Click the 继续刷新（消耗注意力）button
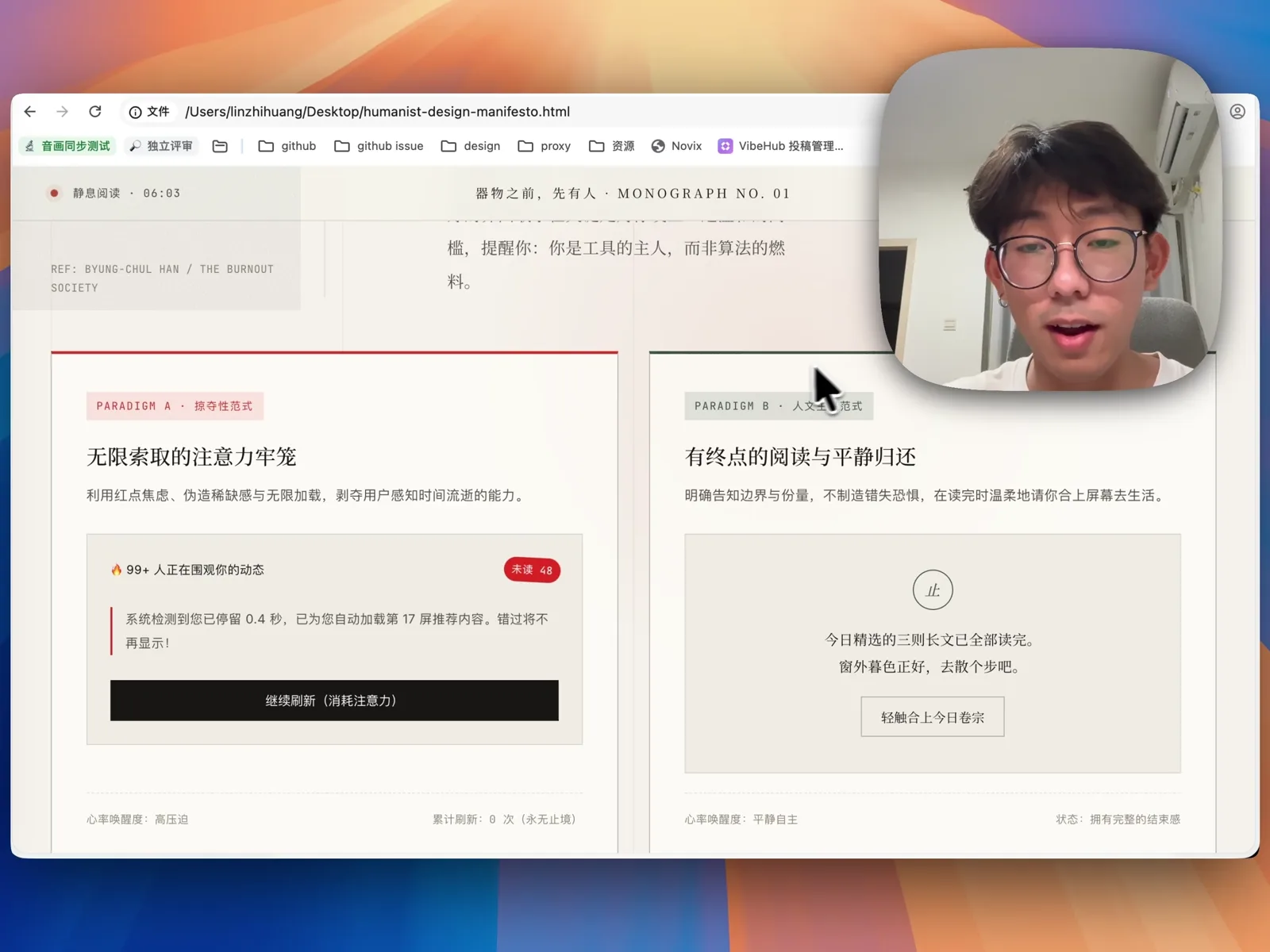This screenshot has width=1270, height=952. (334, 701)
